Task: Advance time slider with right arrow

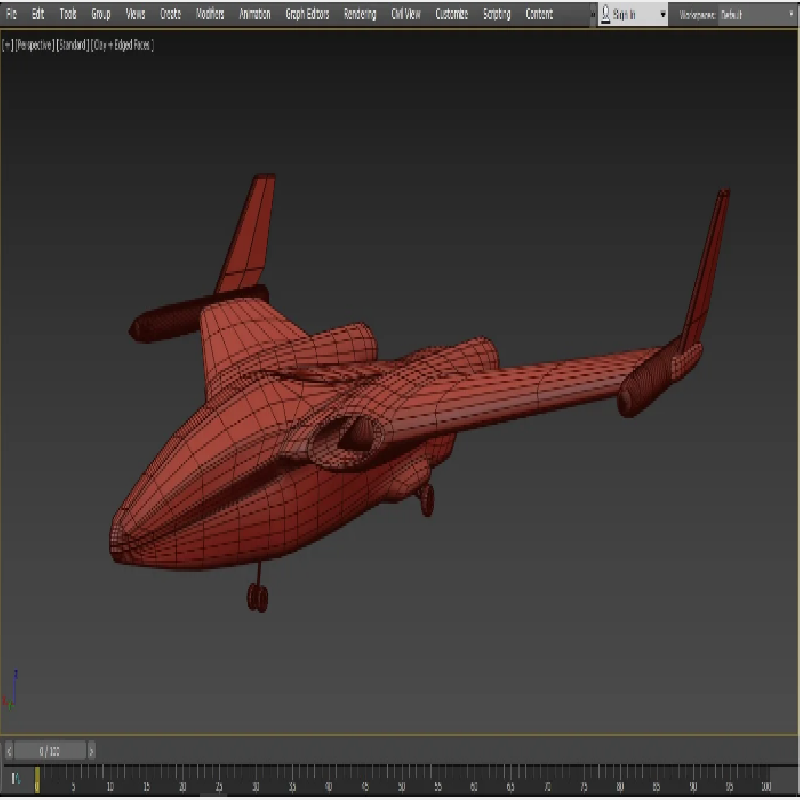Action: pos(91,750)
